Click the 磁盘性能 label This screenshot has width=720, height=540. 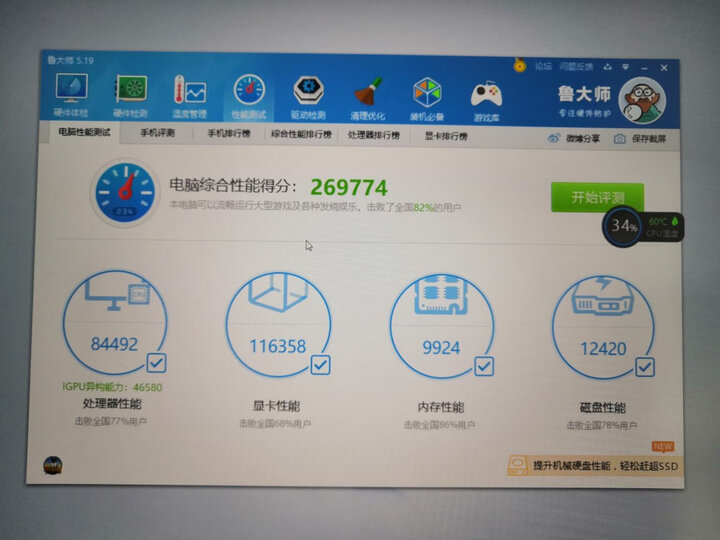pyautogui.click(x=602, y=408)
